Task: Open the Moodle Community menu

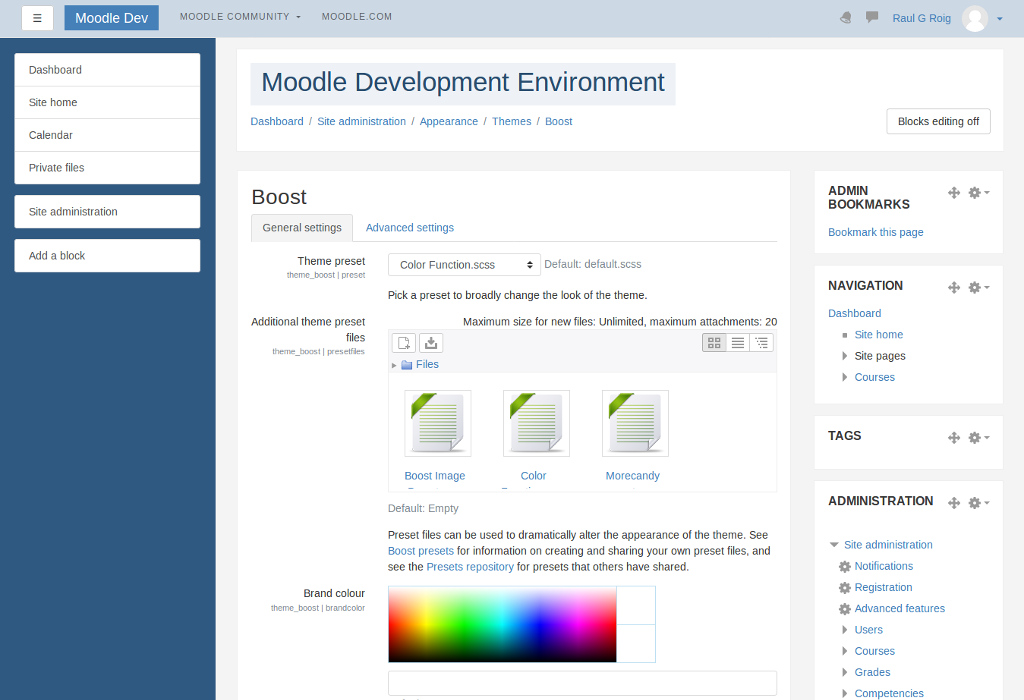Action: click(x=240, y=16)
